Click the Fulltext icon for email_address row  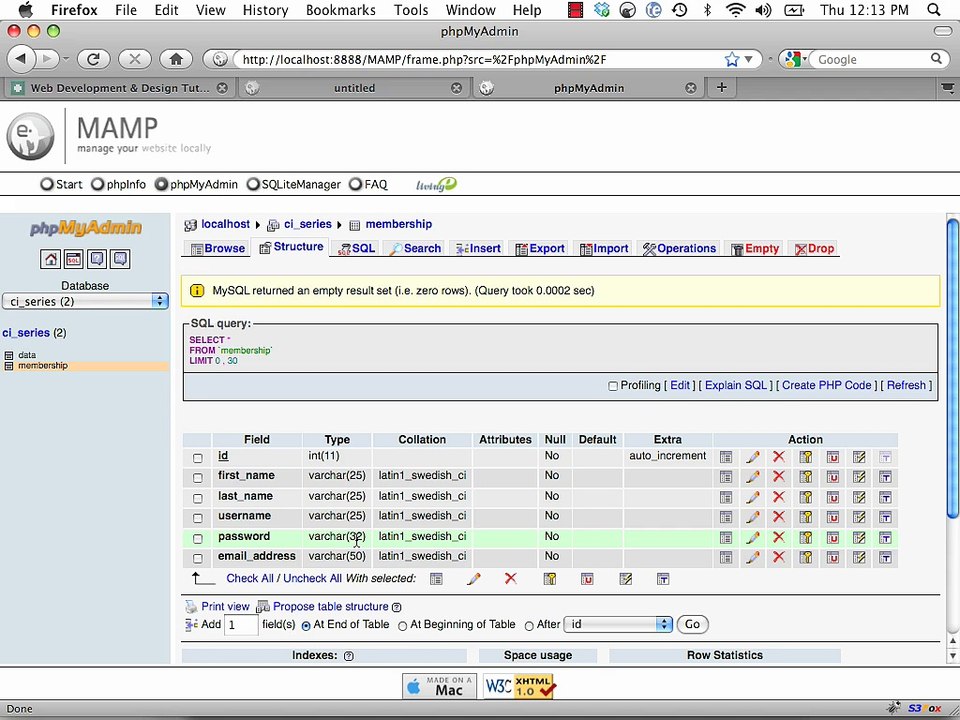pos(885,558)
